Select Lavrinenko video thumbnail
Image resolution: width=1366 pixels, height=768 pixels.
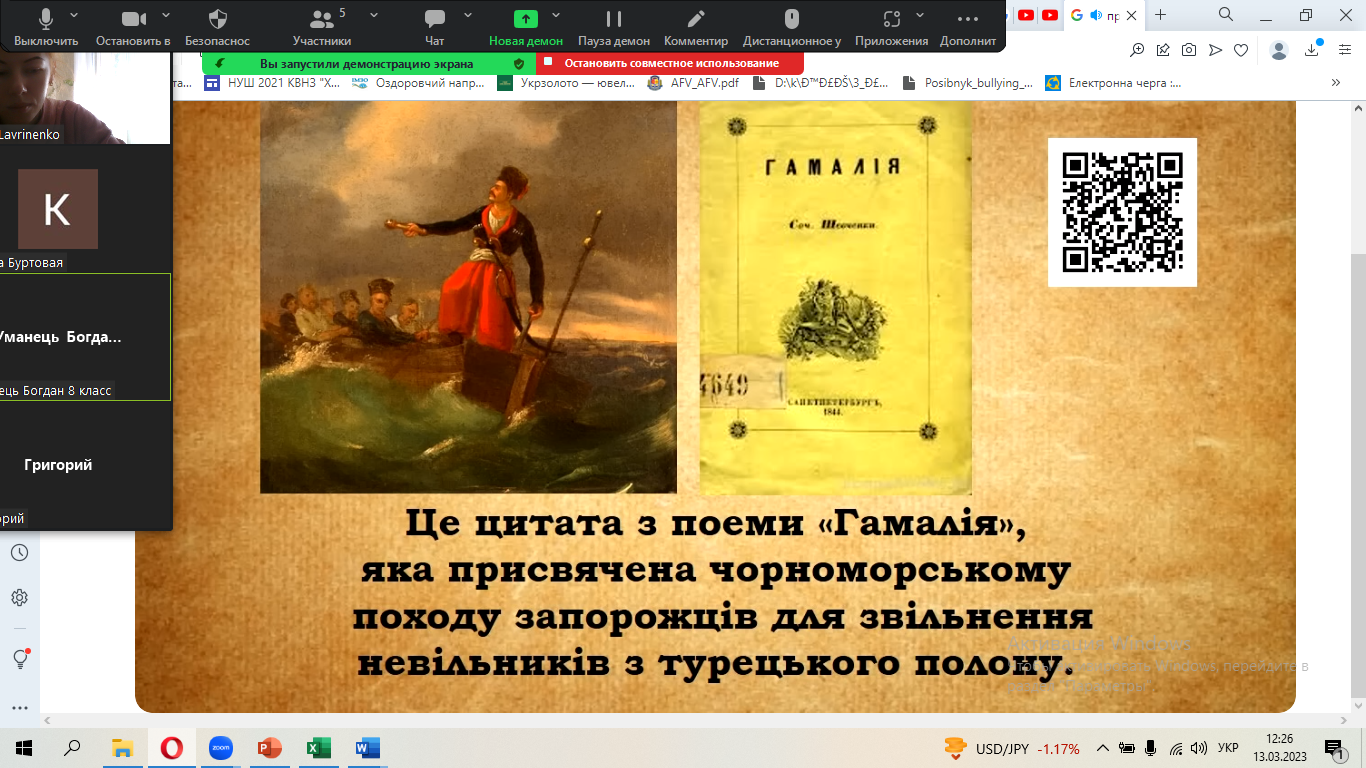85,100
